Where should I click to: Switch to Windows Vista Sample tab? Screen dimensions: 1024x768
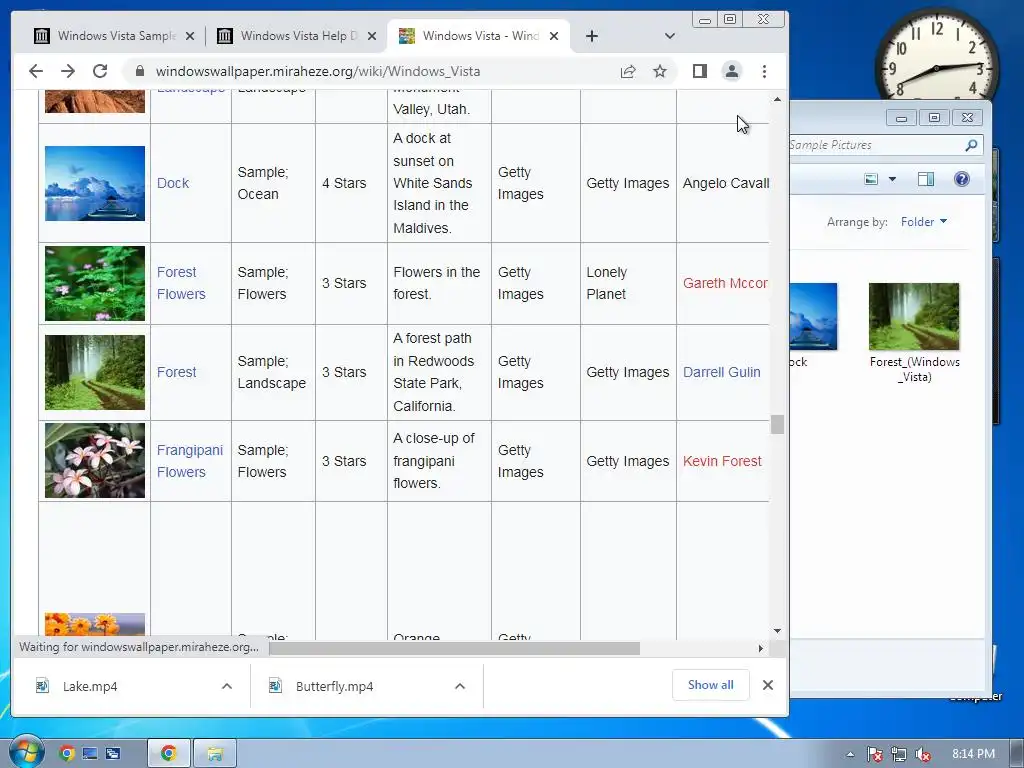click(114, 36)
